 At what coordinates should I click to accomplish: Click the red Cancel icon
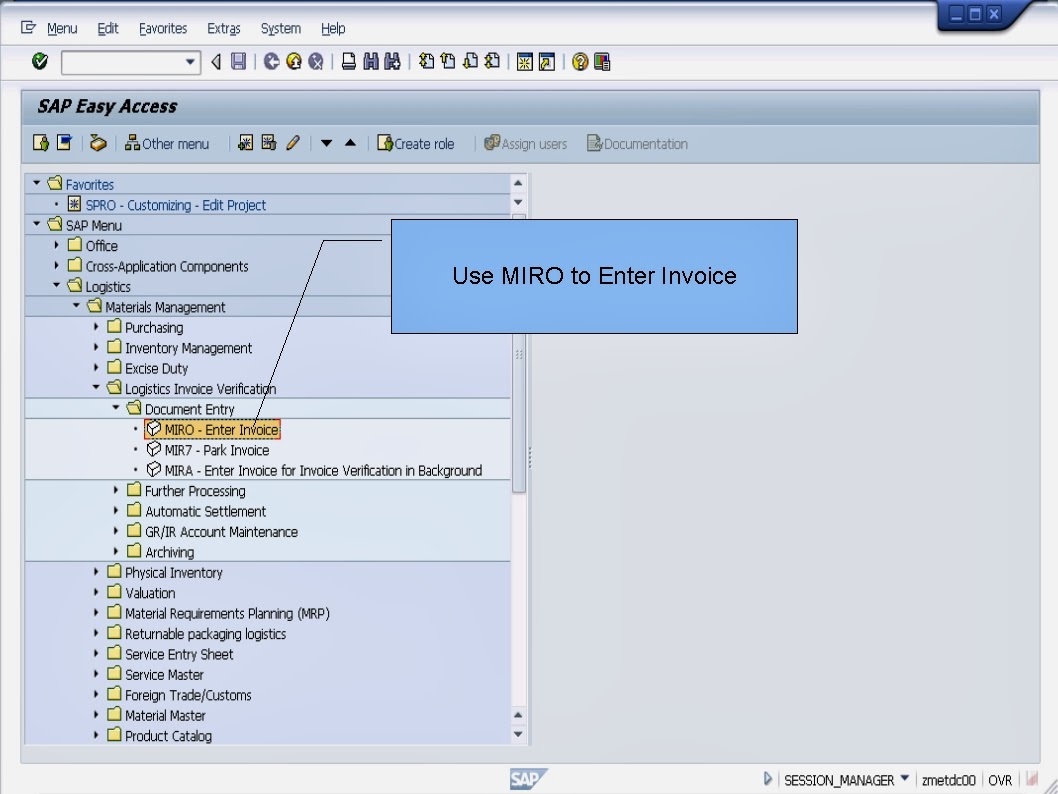click(x=316, y=62)
